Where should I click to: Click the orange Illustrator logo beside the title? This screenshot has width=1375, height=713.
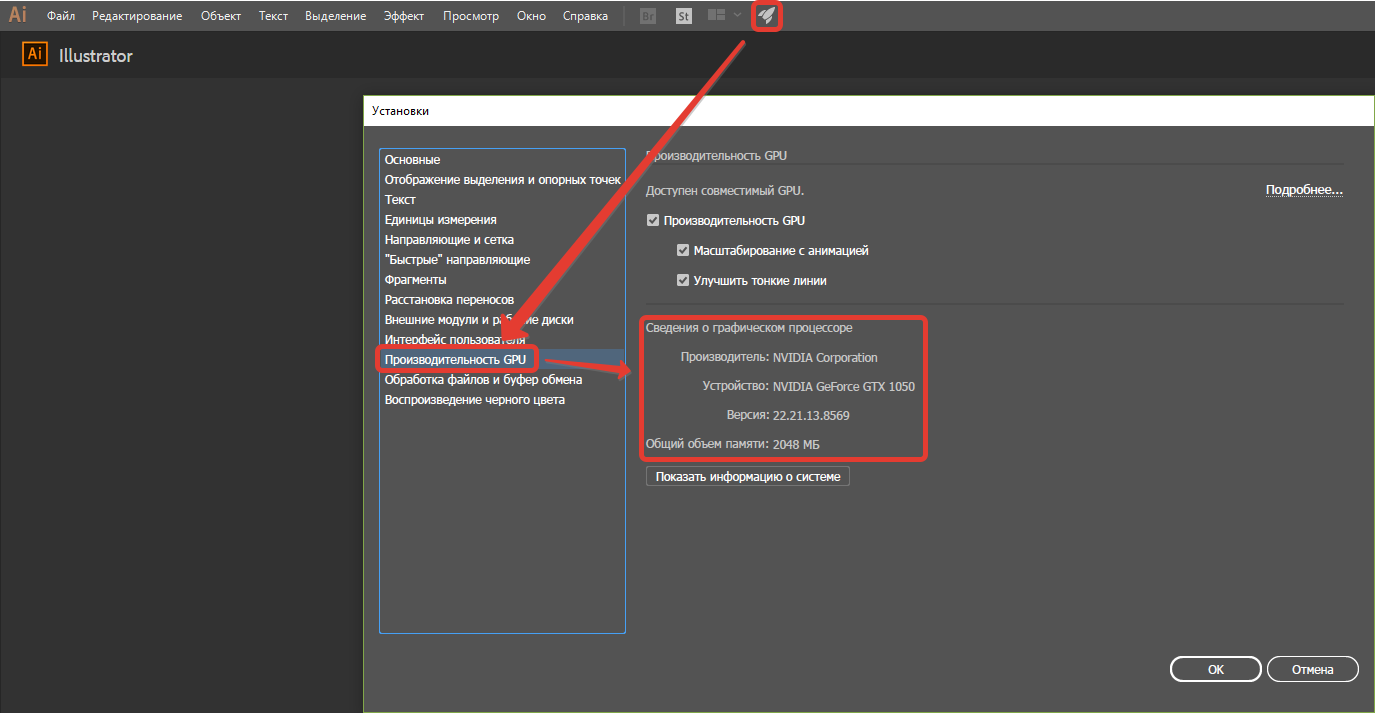35,55
